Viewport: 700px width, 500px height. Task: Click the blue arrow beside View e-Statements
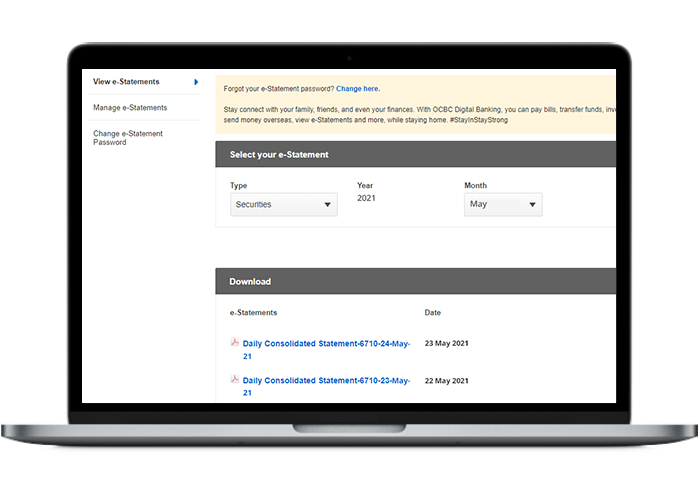click(196, 82)
